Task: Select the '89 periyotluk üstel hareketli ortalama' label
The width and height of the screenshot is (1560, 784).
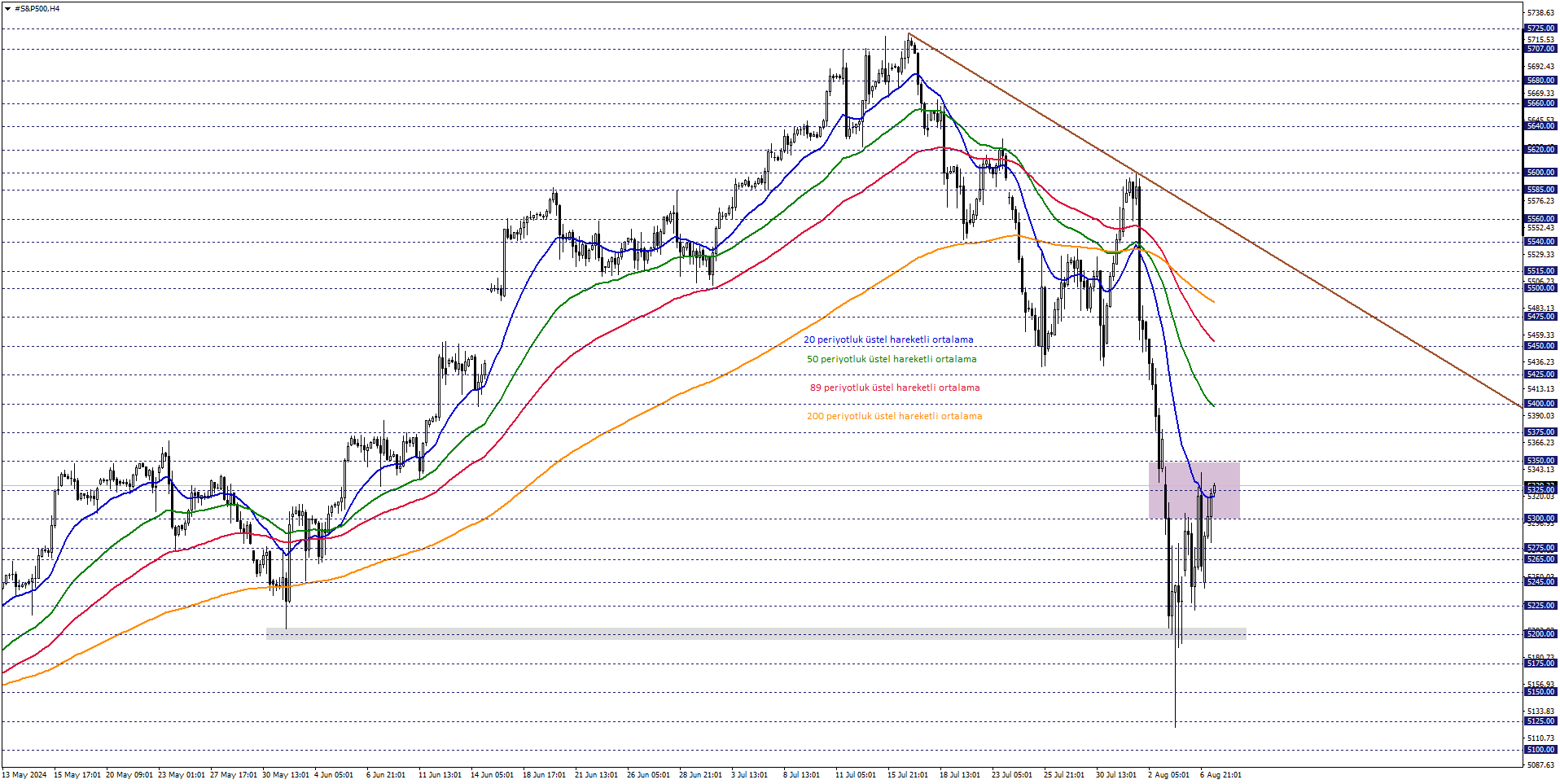Action: point(895,388)
